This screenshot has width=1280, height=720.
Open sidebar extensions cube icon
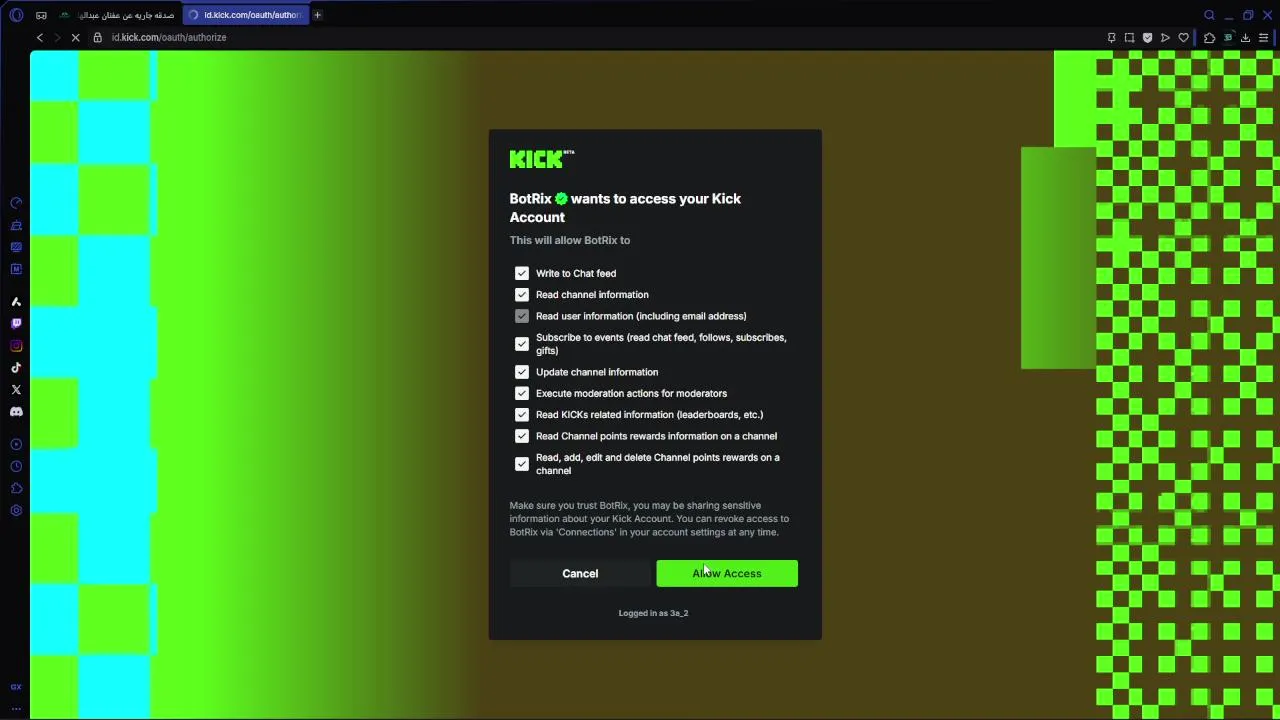(16, 489)
